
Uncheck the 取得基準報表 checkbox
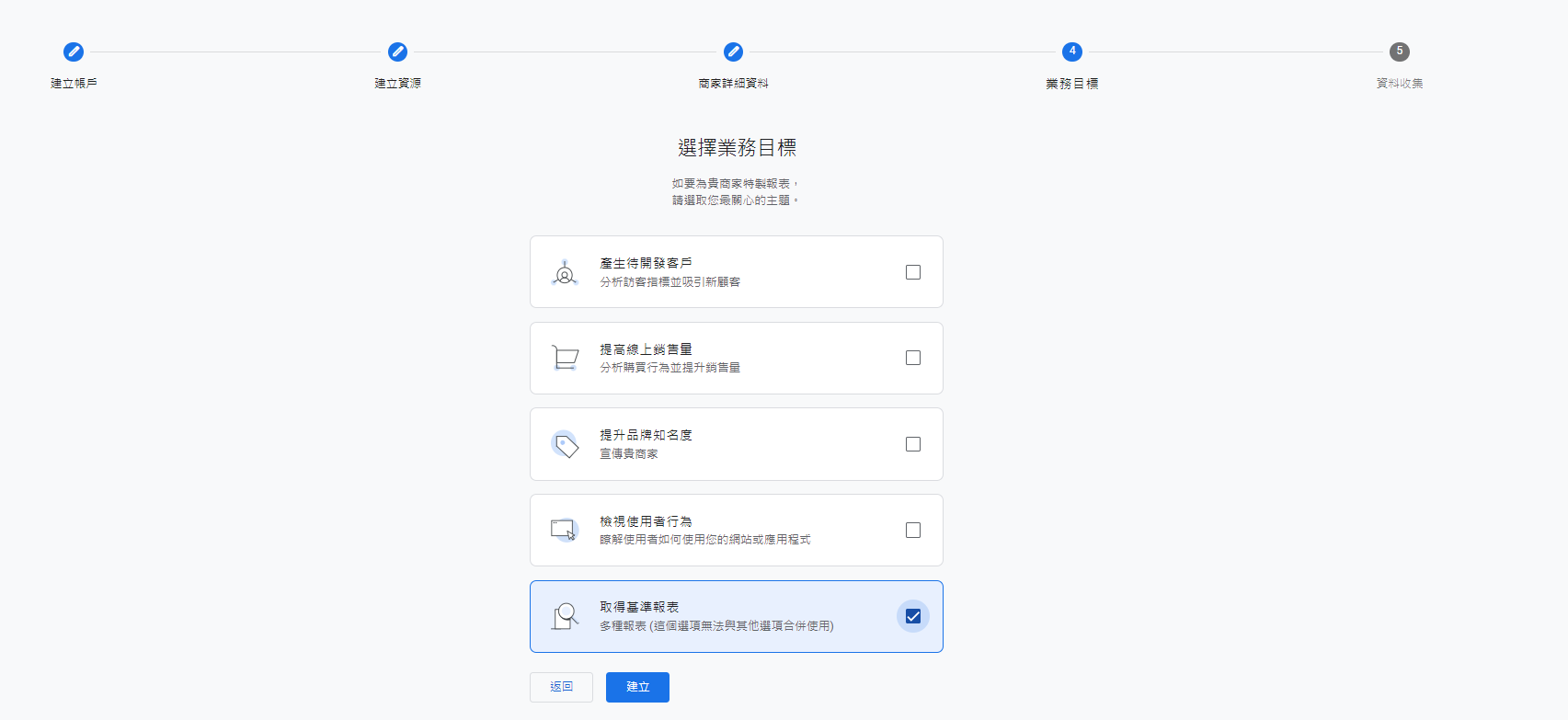tap(913, 616)
